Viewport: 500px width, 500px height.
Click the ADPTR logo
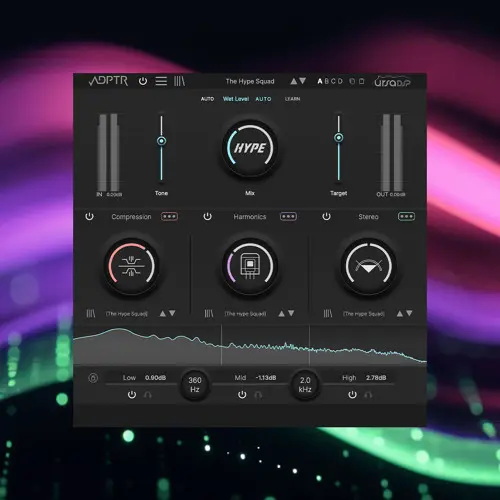(108, 81)
